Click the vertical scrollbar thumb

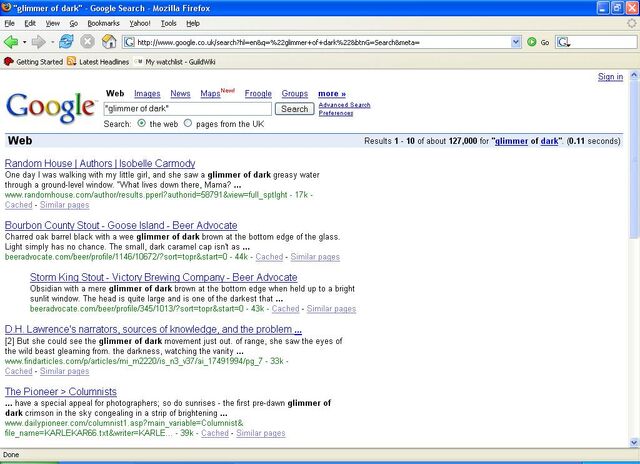point(633,158)
